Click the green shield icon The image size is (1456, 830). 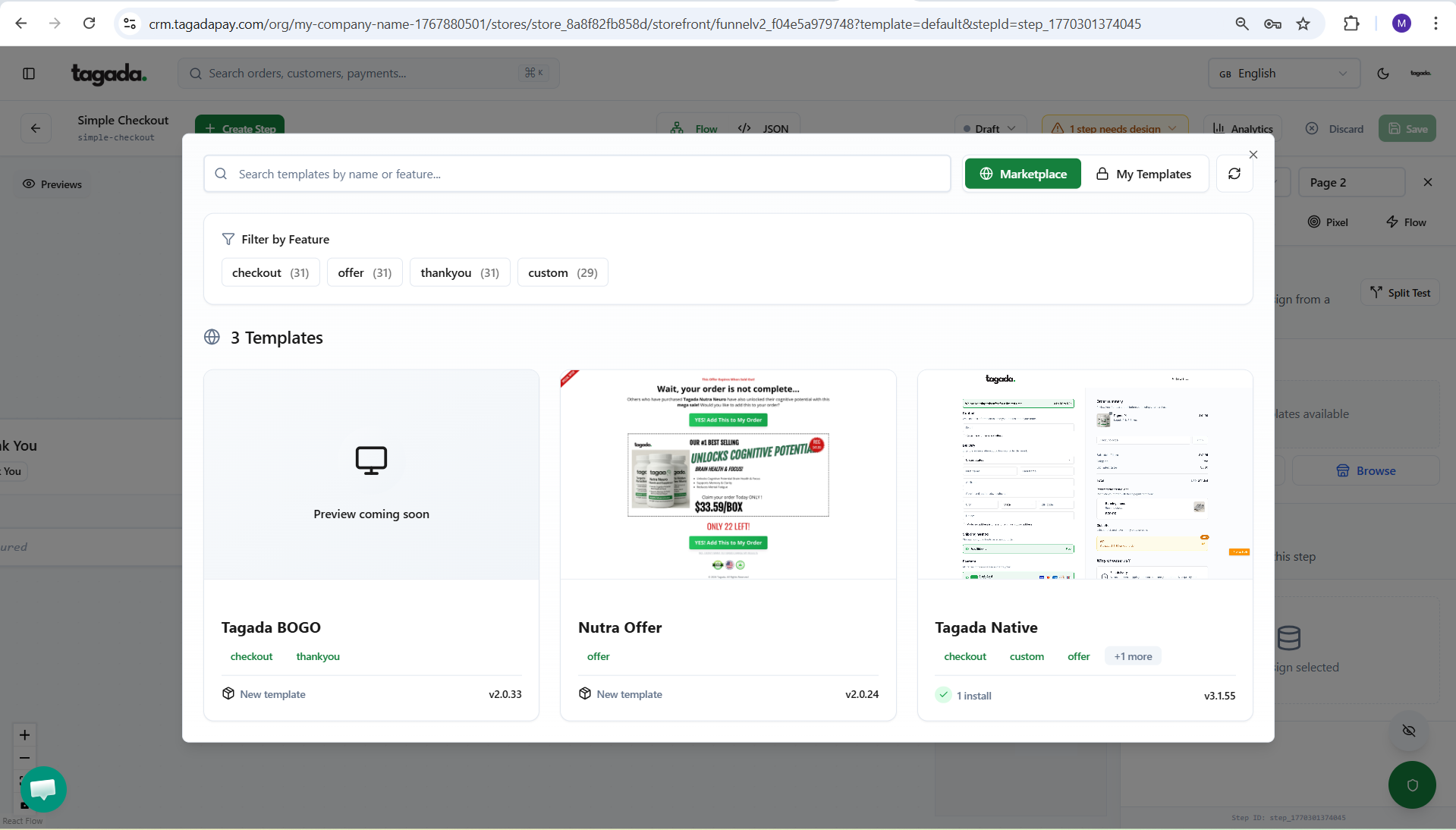coord(1412,785)
